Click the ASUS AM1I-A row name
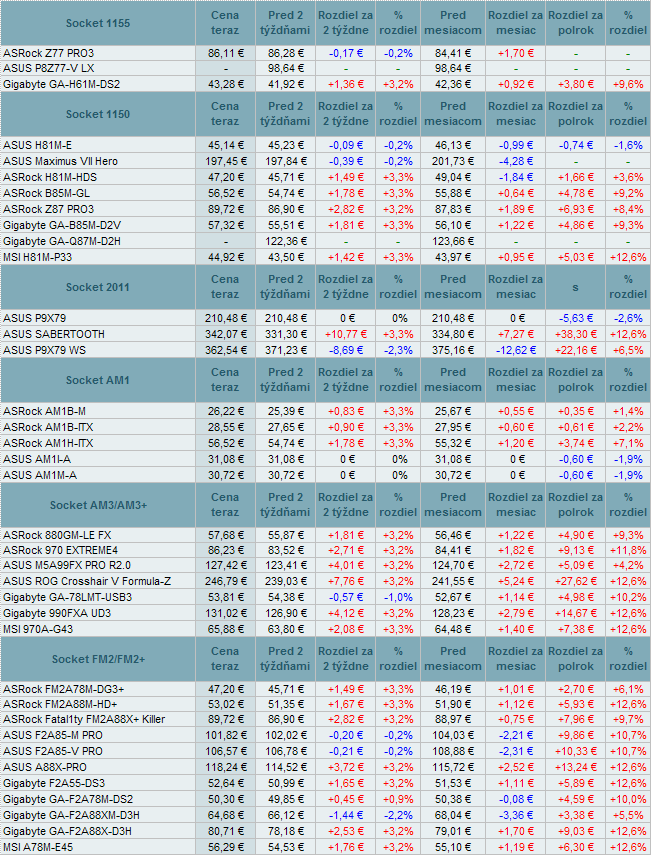The width and height of the screenshot is (651, 855). [37, 459]
